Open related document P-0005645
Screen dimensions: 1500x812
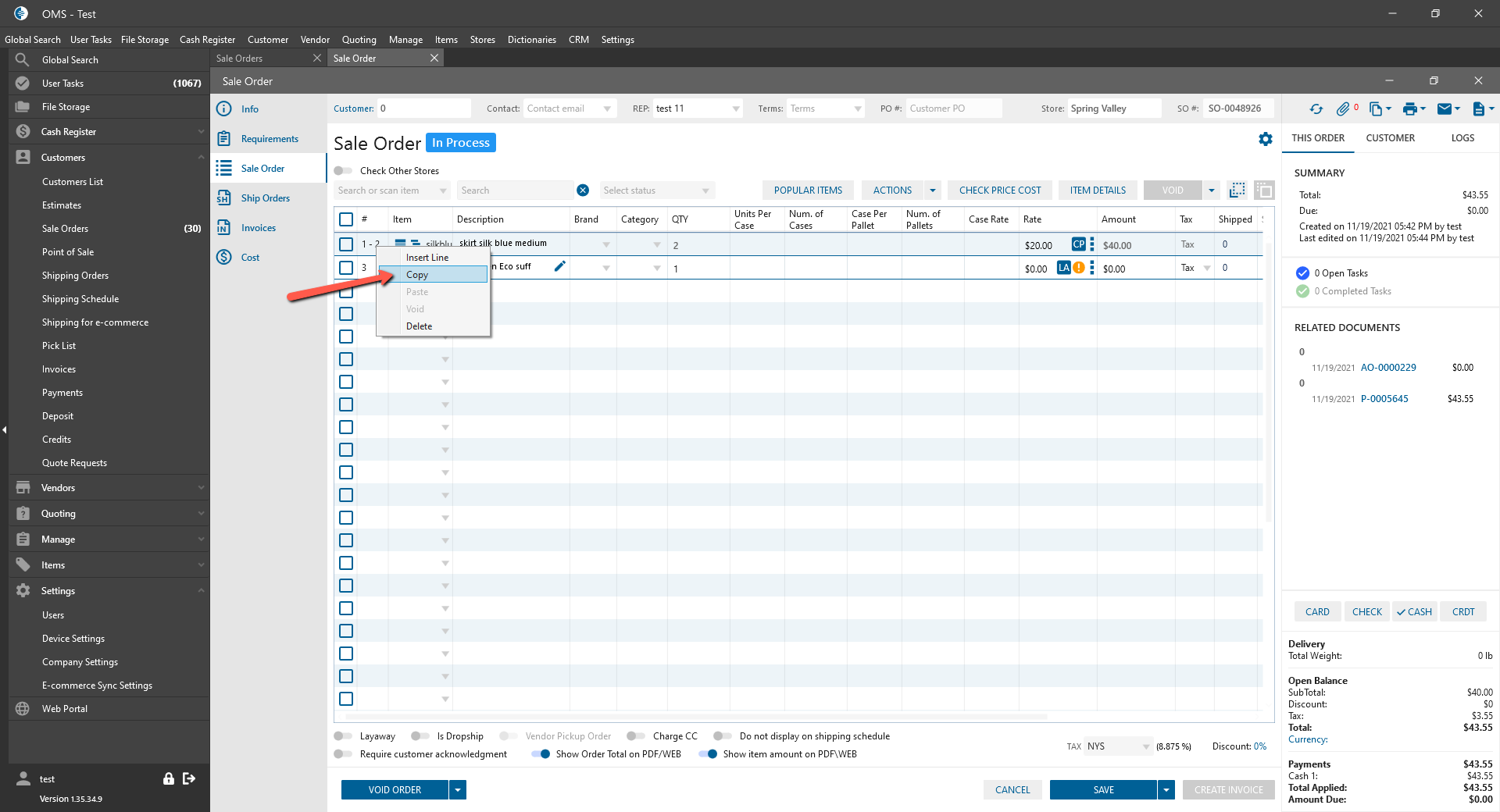[x=1384, y=399]
